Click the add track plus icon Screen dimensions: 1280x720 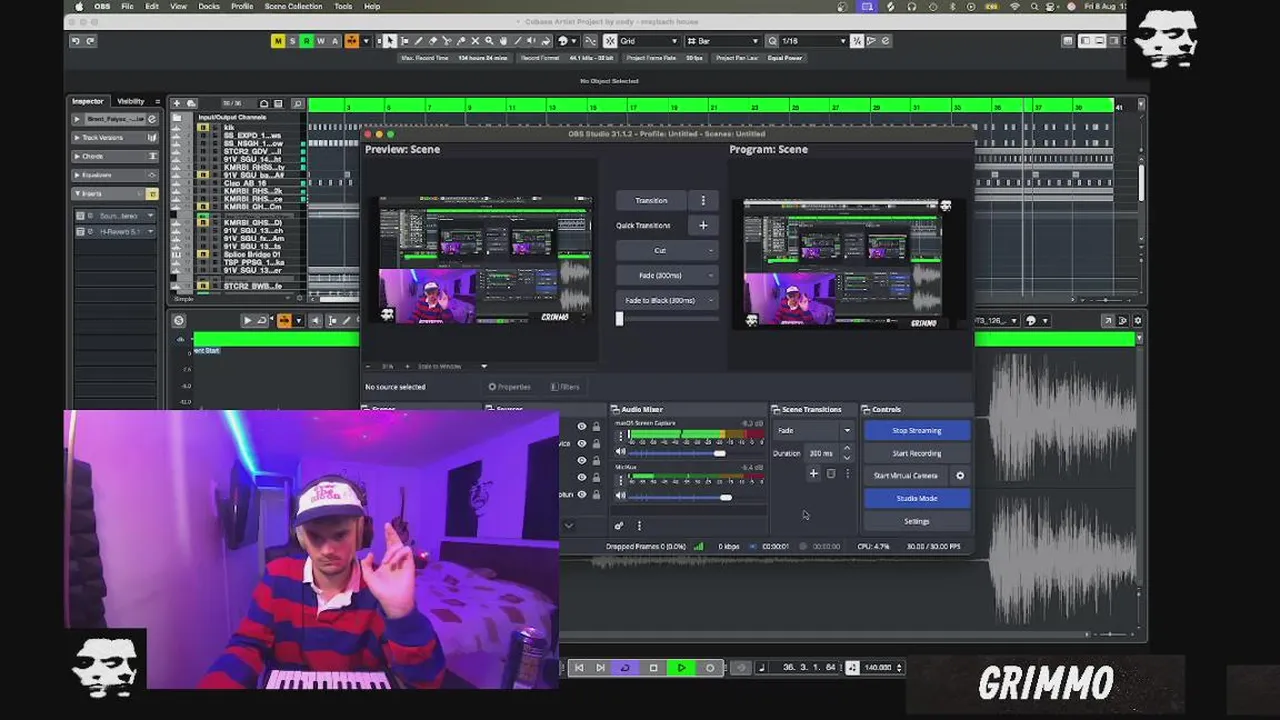(177, 103)
